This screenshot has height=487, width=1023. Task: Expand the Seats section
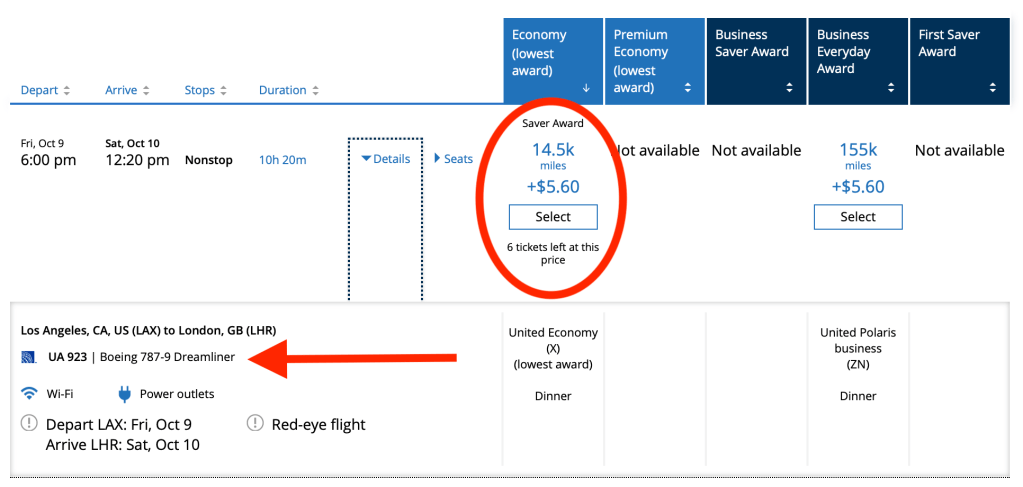pos(453,159)
